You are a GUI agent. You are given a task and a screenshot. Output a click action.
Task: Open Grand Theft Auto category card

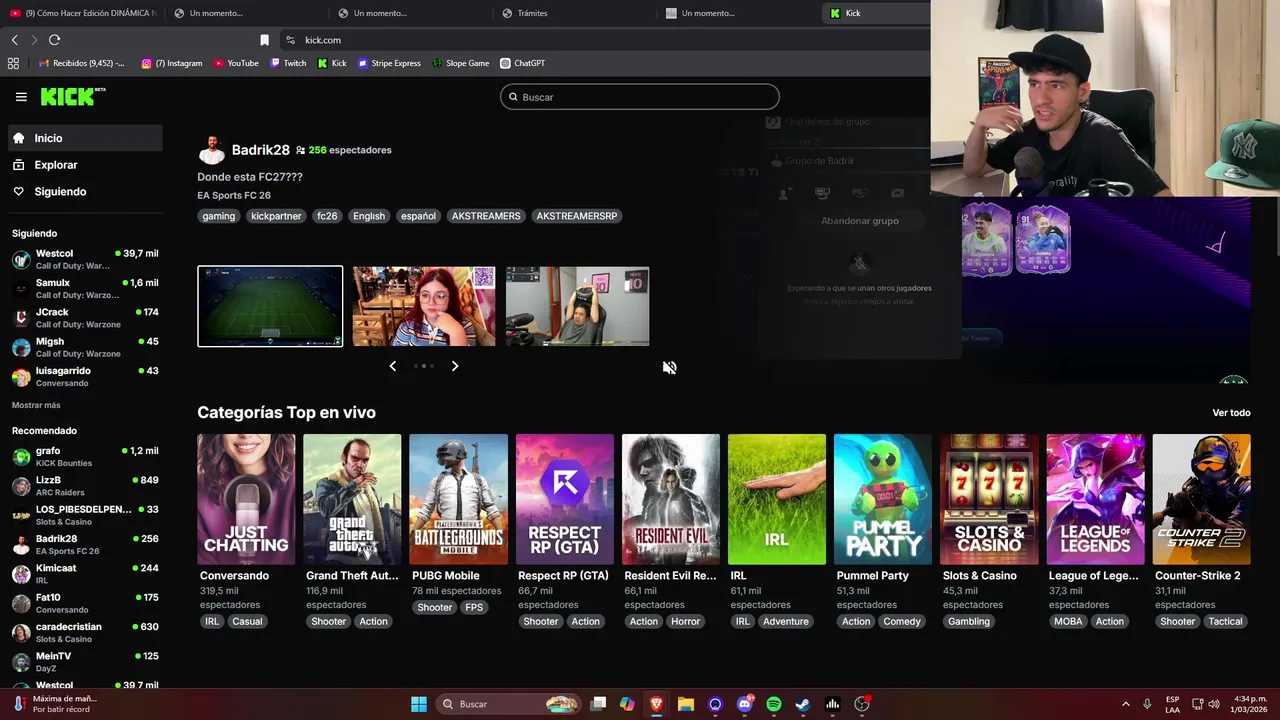coord(352,499)
